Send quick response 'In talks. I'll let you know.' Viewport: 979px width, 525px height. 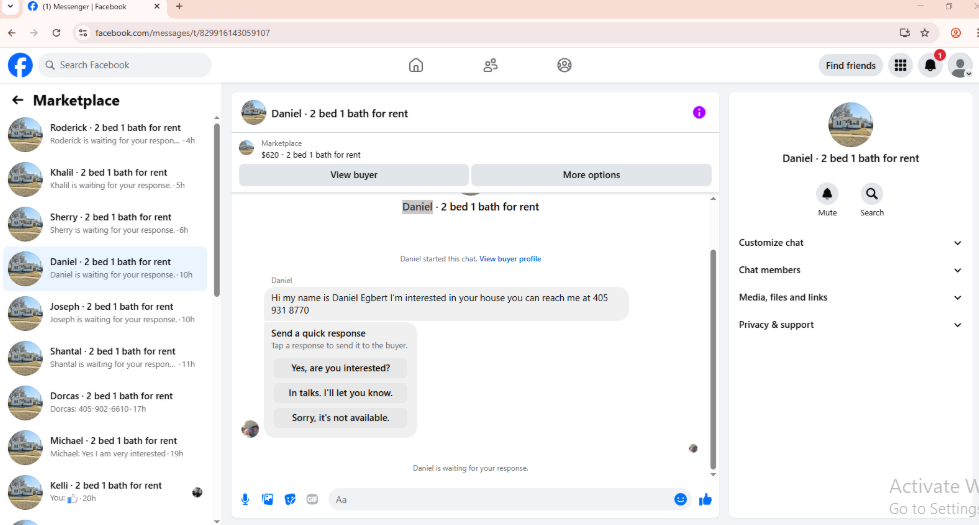[x=340, y=393]
